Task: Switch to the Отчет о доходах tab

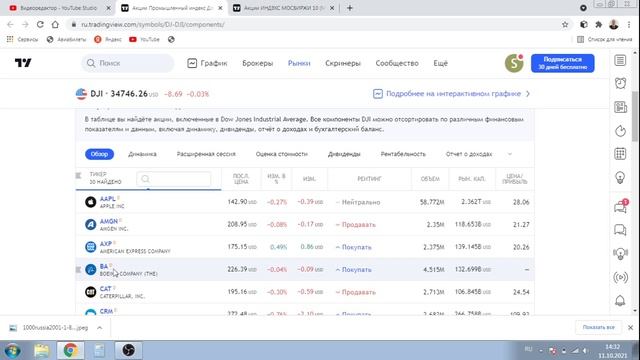Action: click(469, 154)
